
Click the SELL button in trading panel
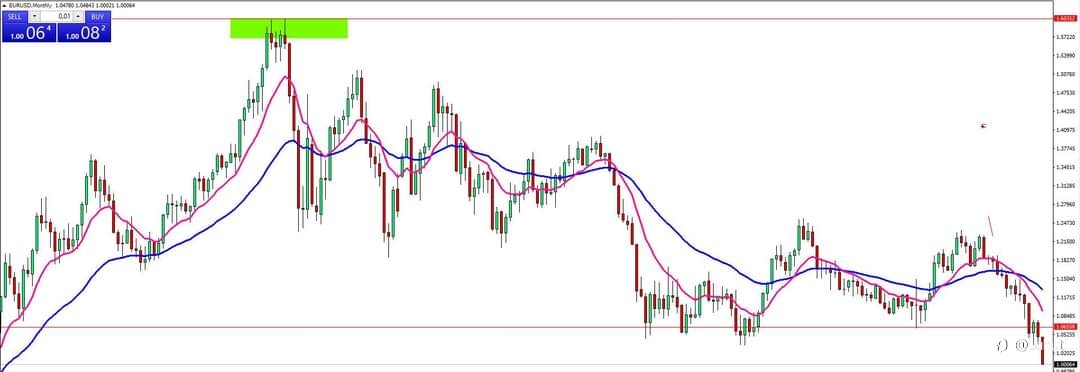[x=14, y=17]
